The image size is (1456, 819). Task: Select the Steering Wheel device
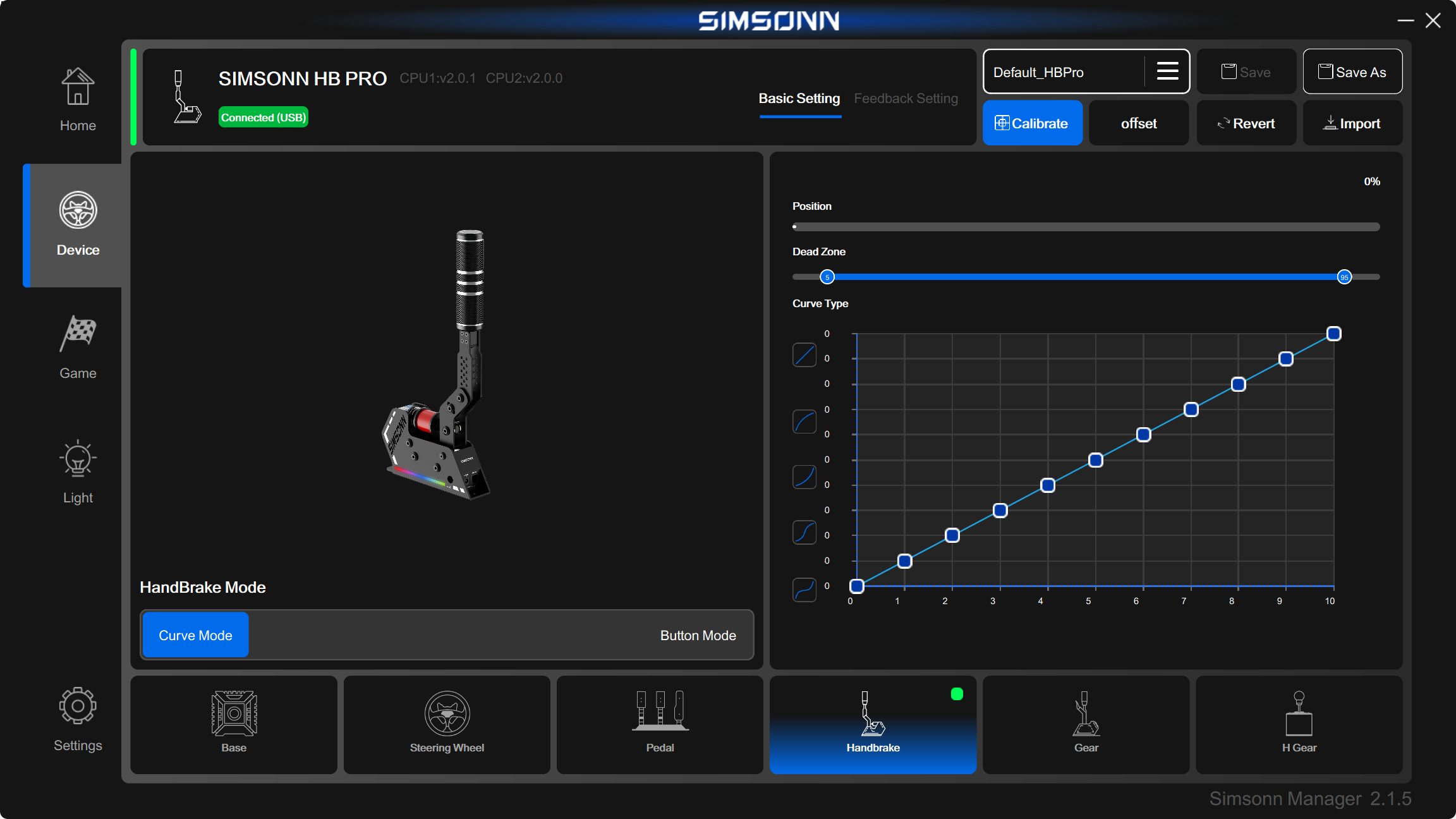[x=447, y=725]
